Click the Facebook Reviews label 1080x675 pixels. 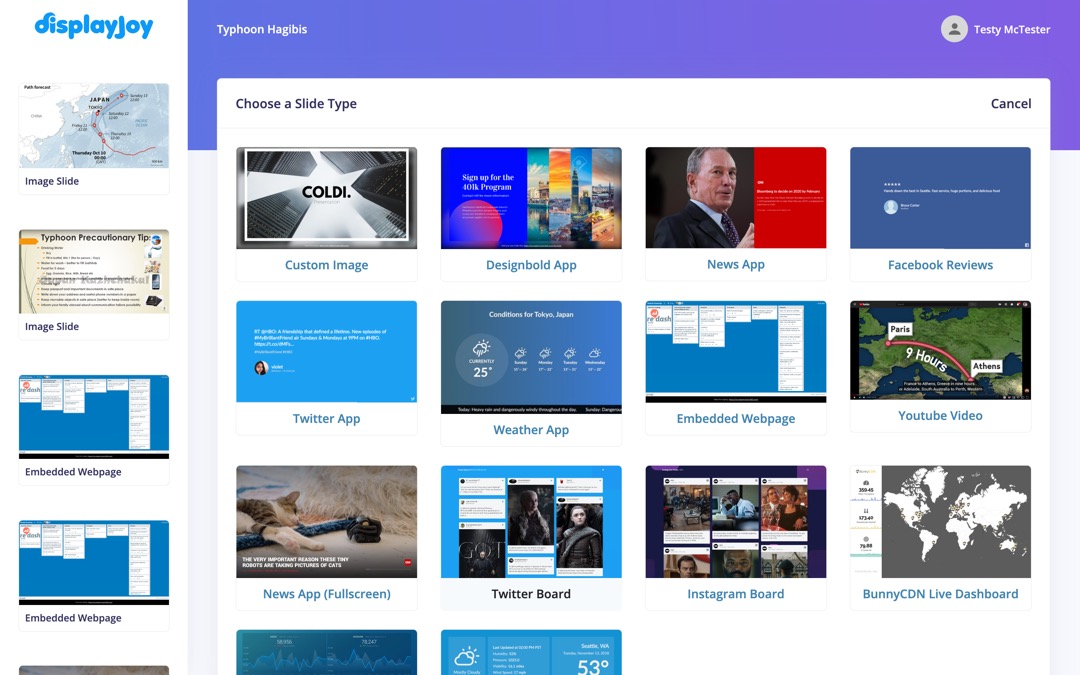coord(940,265)
